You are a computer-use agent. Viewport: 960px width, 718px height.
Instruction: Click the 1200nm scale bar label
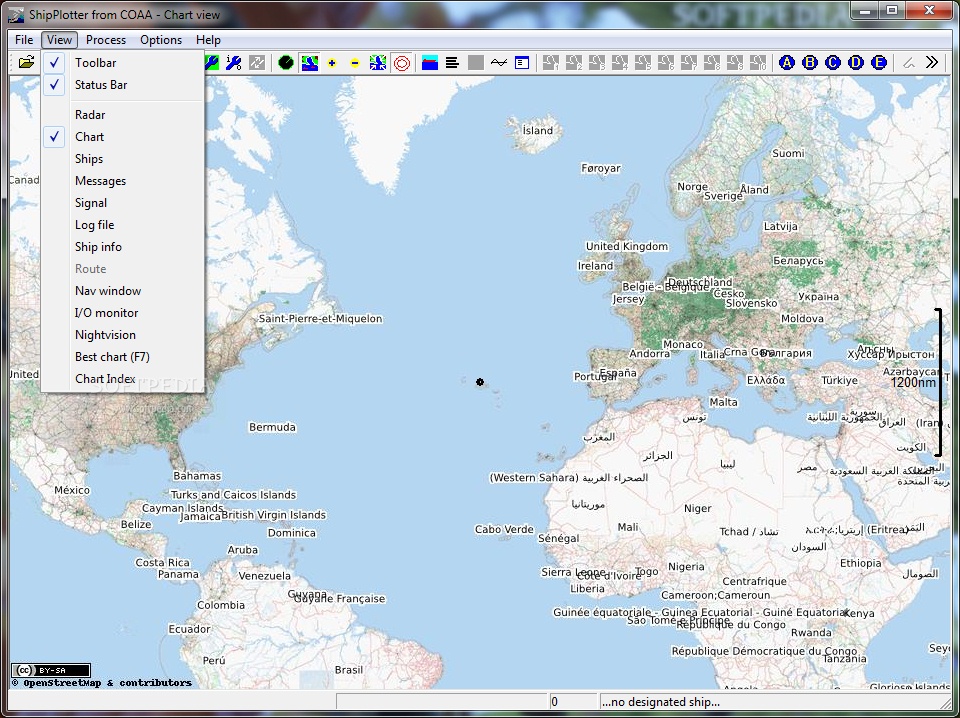(x=913, y=383)
